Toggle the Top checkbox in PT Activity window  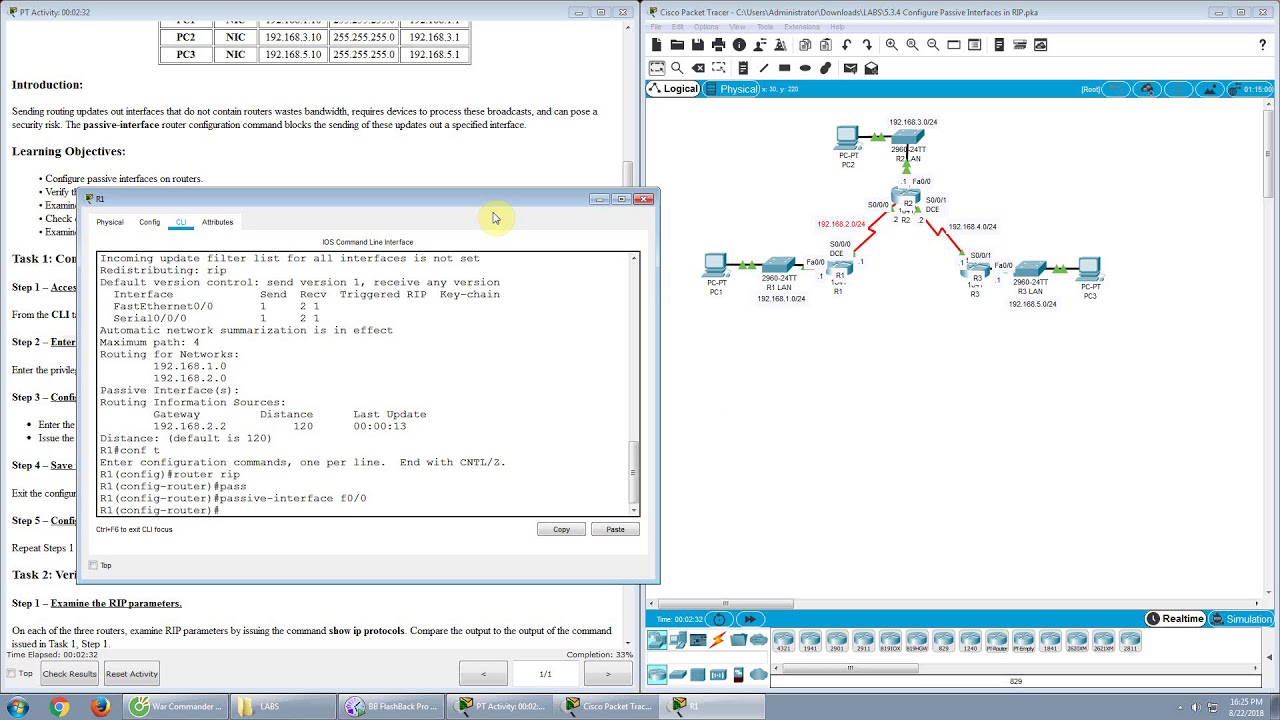[11, 674]
